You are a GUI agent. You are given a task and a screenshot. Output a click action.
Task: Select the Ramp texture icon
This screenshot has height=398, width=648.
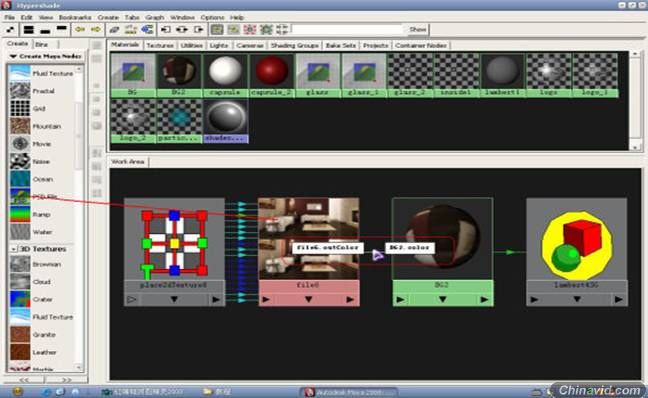[x=20, y=215]
